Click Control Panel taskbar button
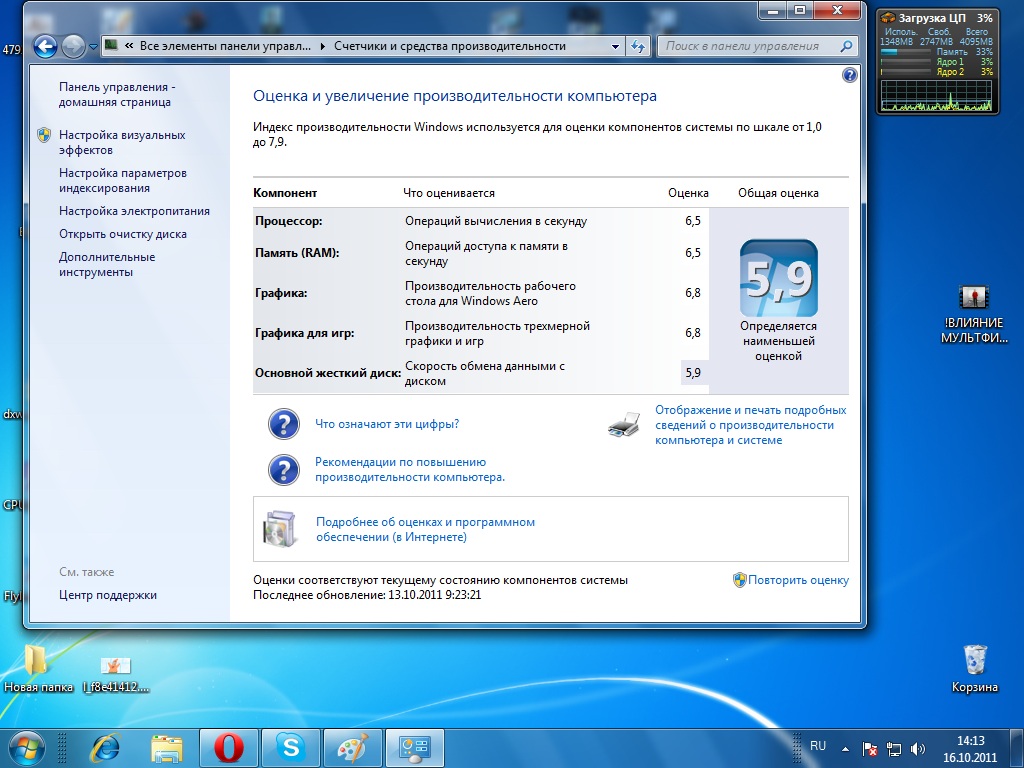This screenshot has height=768, width=1024. 415,748
